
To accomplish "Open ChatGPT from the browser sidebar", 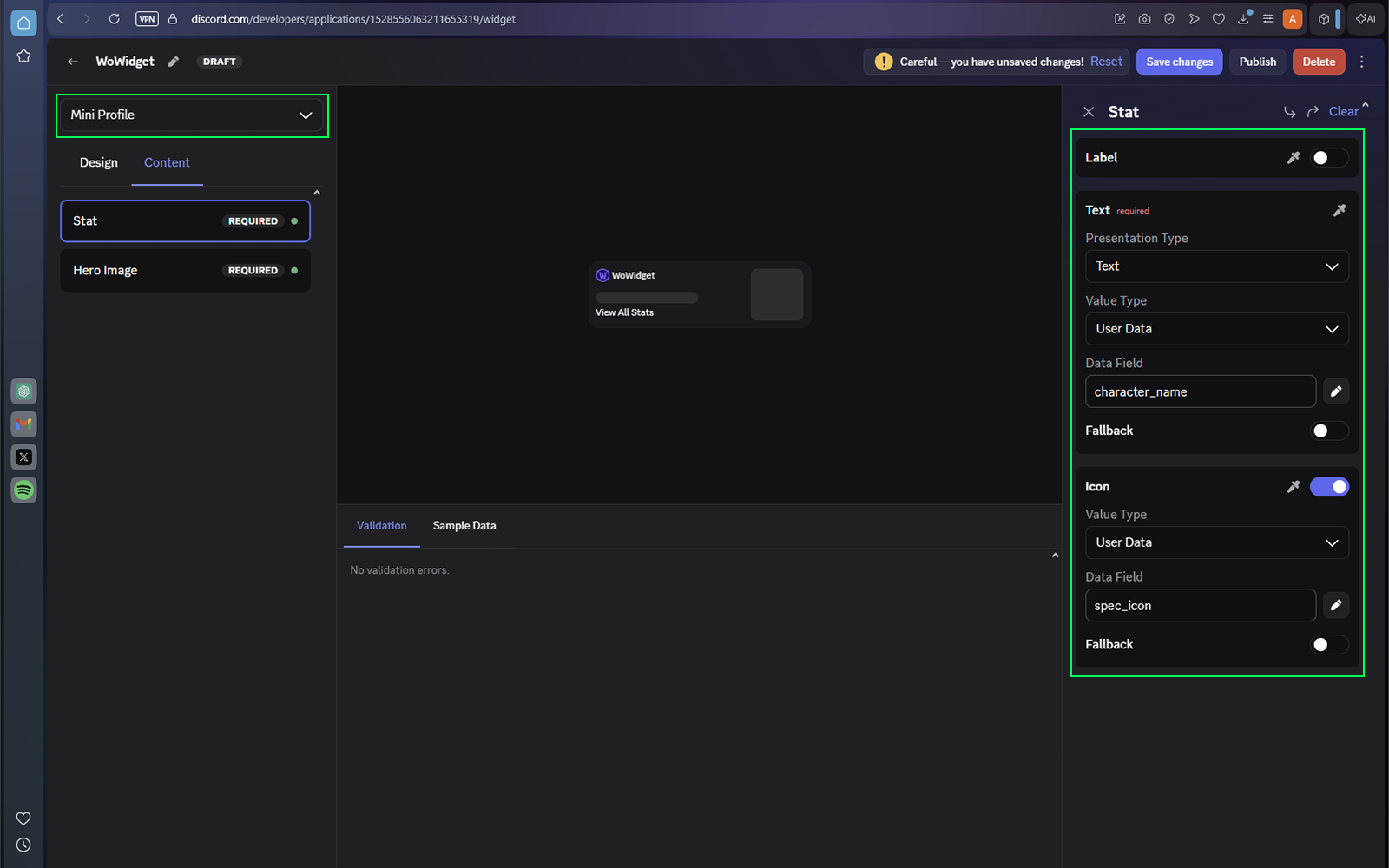I will coord(23,391).
